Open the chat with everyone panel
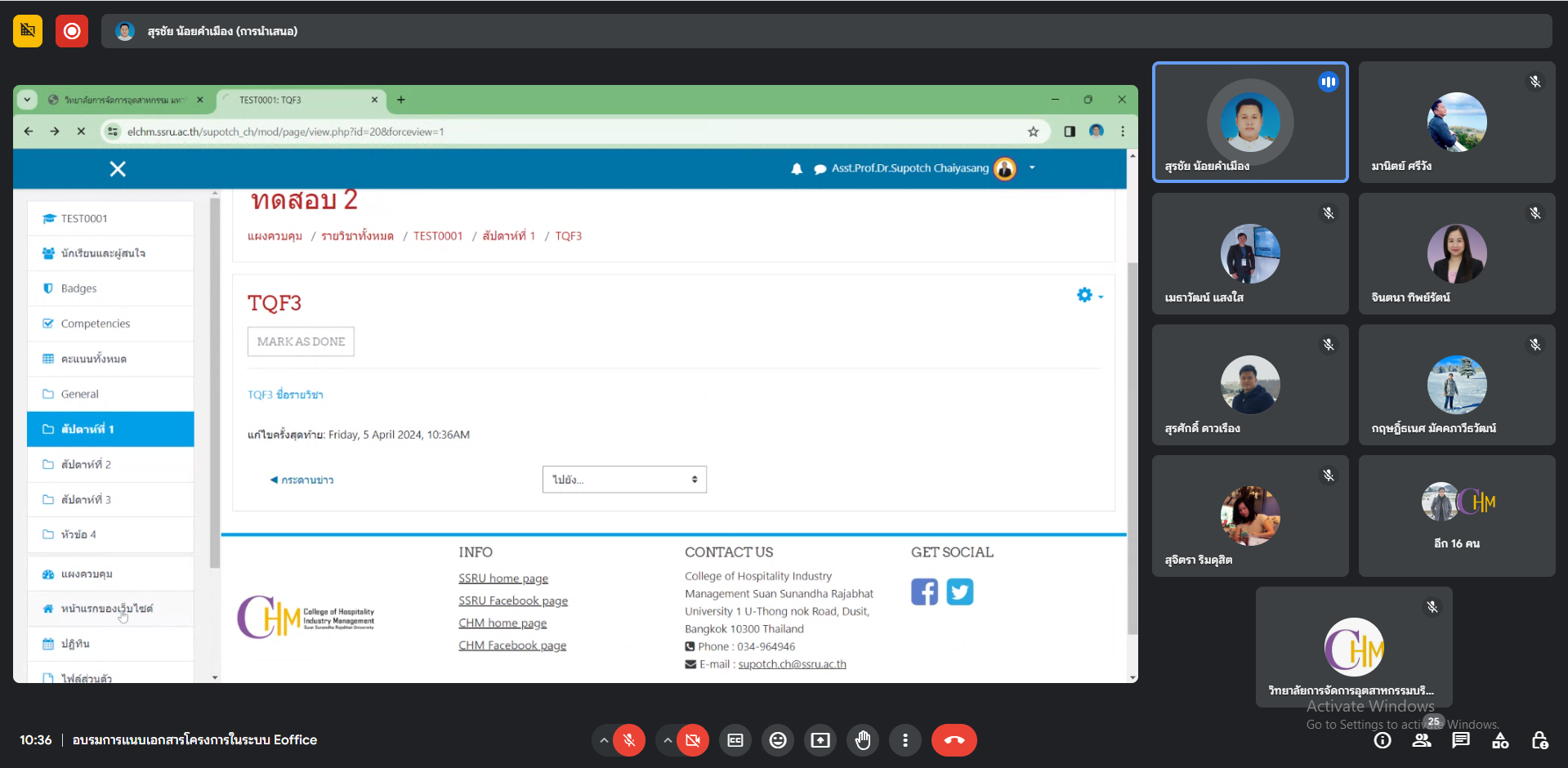Screen dimensions: 1568x768 pyautogui.click(x=1461, y=740)
